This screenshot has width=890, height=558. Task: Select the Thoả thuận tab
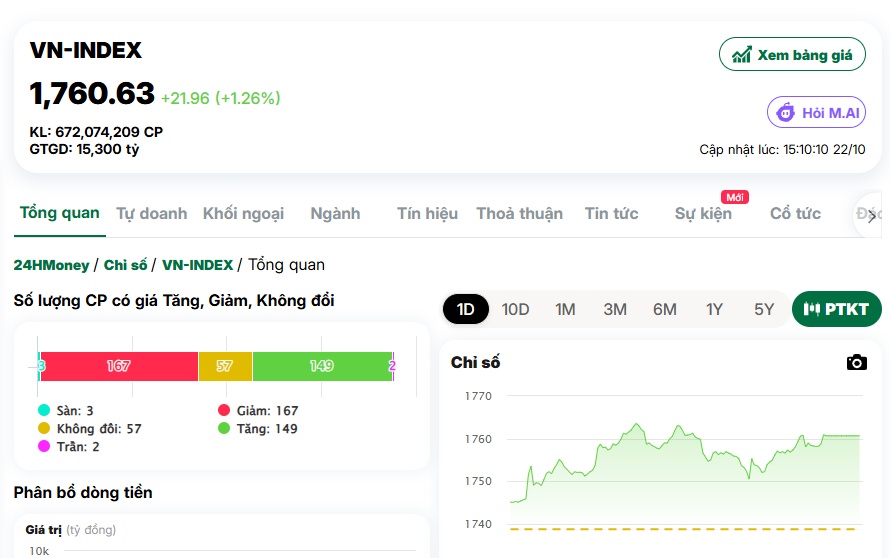pyautogui.click(x=519, y=213)
